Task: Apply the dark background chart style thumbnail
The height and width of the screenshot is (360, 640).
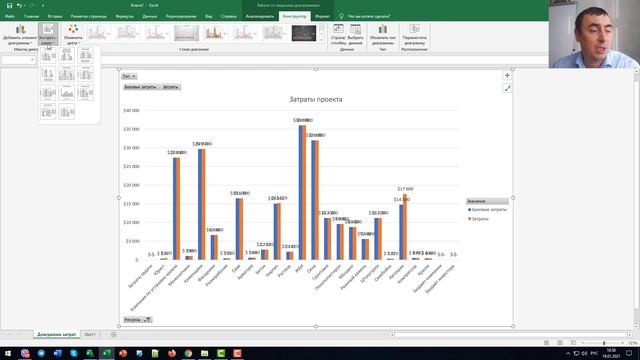Action: click(304, 33)
